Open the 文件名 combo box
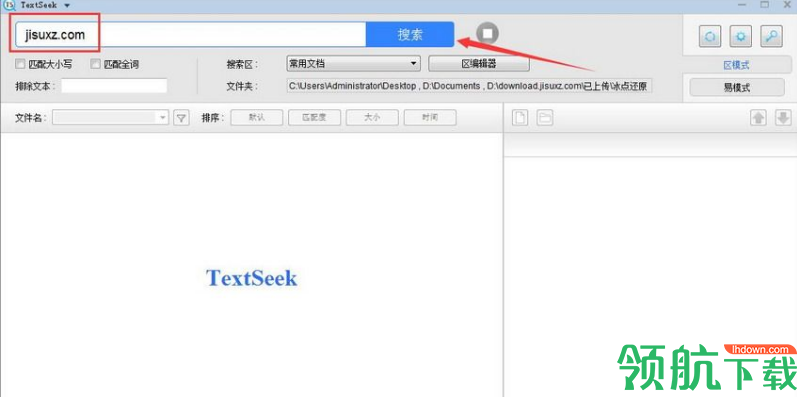Screen dimensions: 797x397 pos(110,117)
